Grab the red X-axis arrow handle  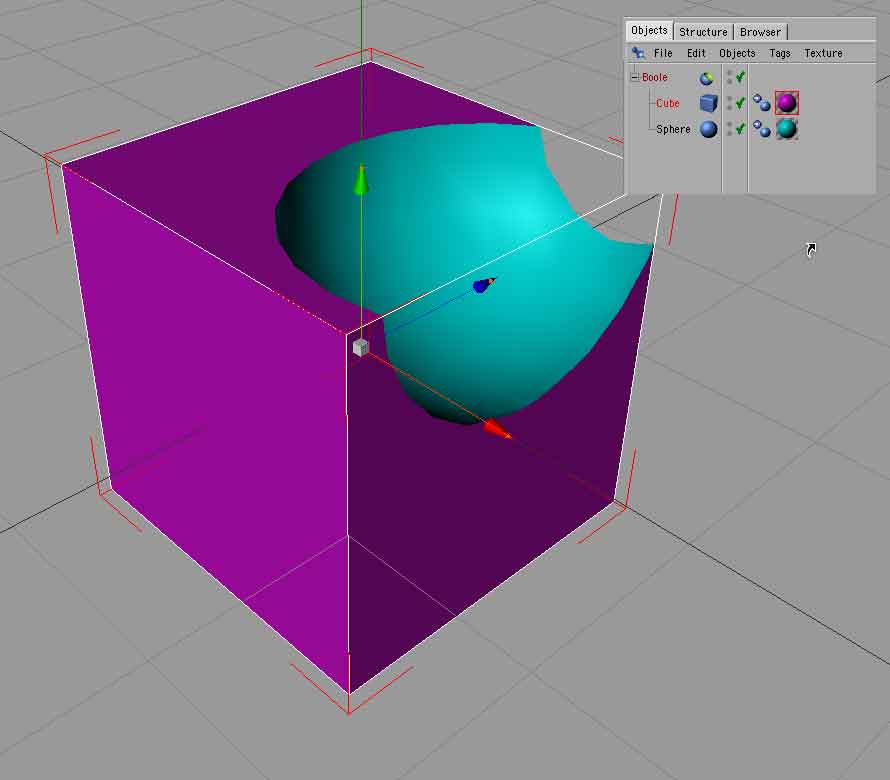(498, 429)
